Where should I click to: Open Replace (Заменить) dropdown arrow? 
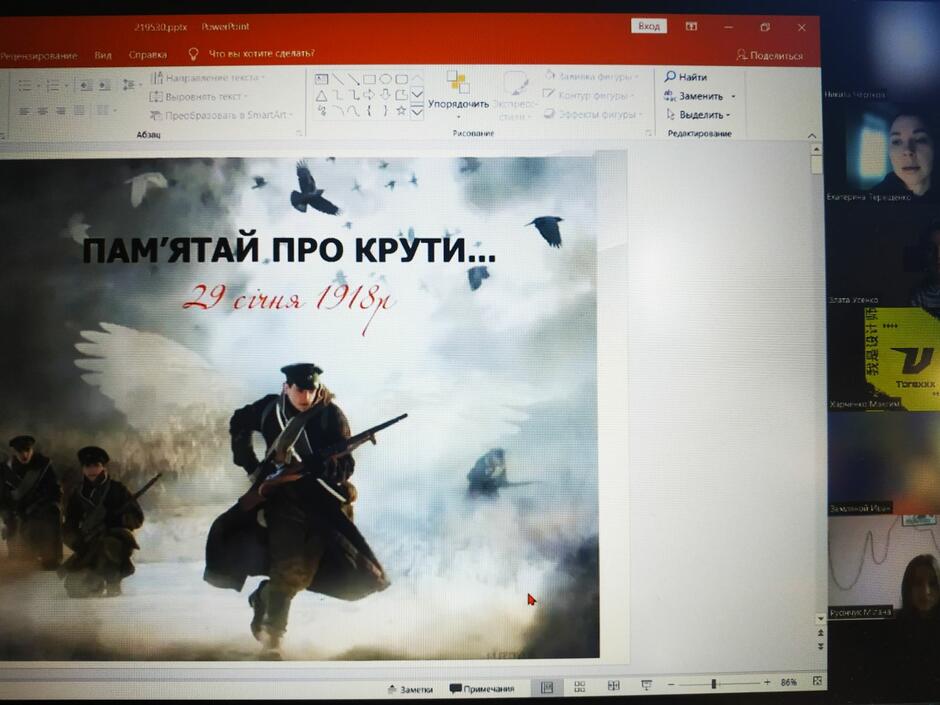pos(733,96)
